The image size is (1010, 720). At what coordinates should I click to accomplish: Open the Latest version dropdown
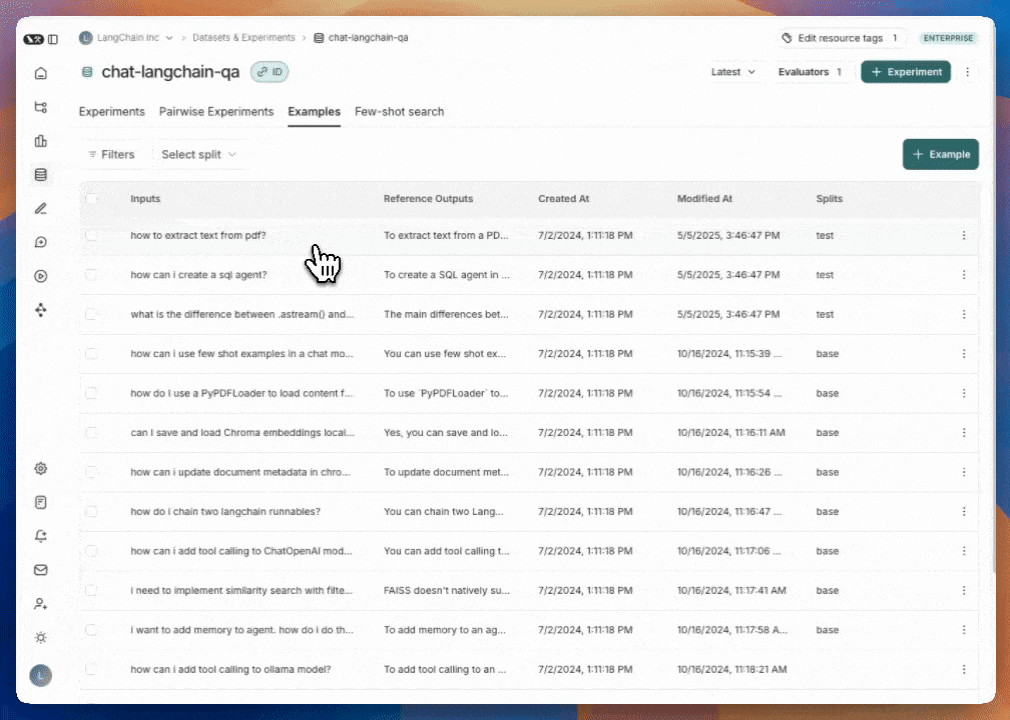coord(733,72)
